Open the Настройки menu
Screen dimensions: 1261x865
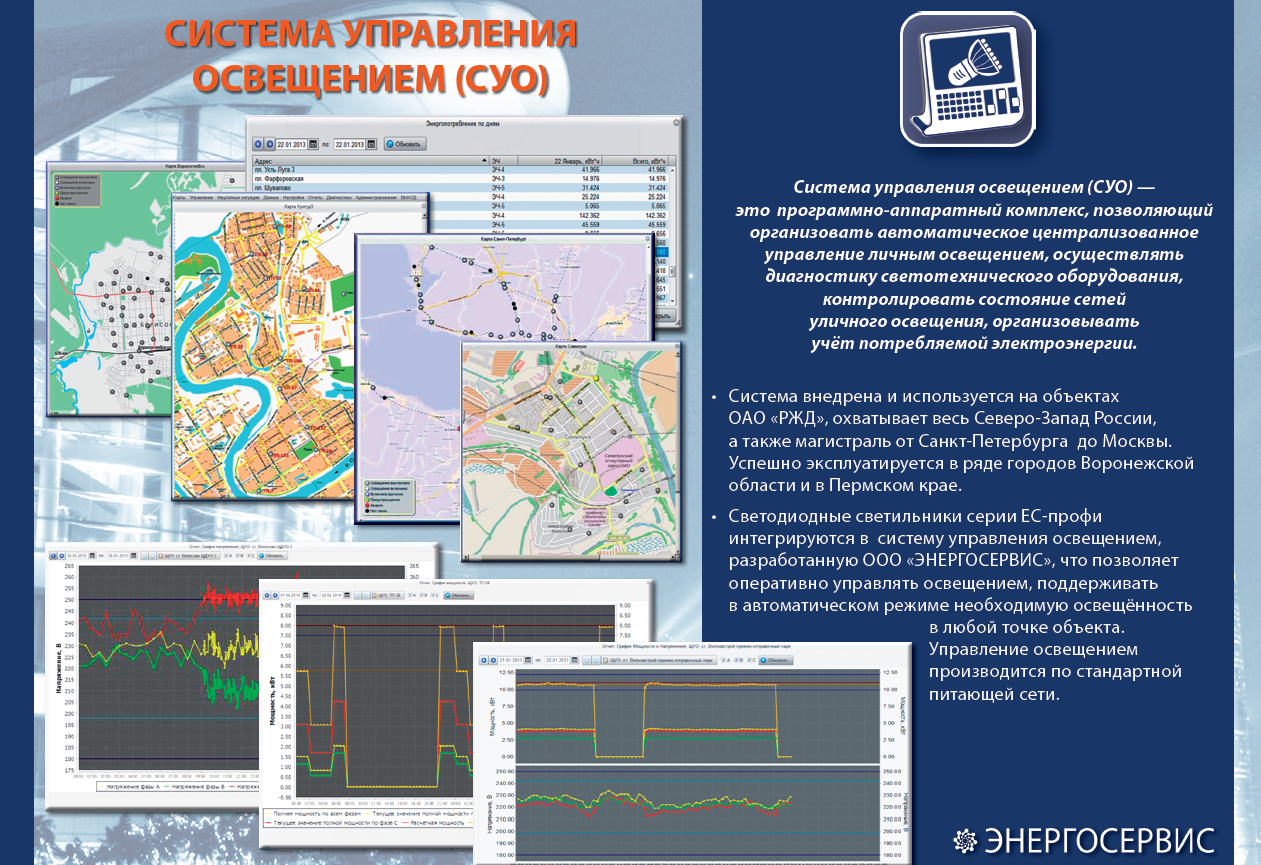point(293,198)
